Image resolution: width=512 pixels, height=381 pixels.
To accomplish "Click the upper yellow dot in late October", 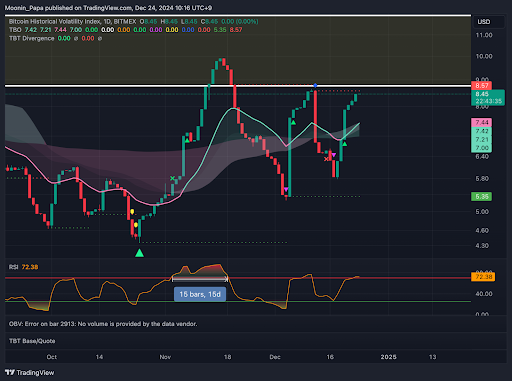I will pos(132,212).
